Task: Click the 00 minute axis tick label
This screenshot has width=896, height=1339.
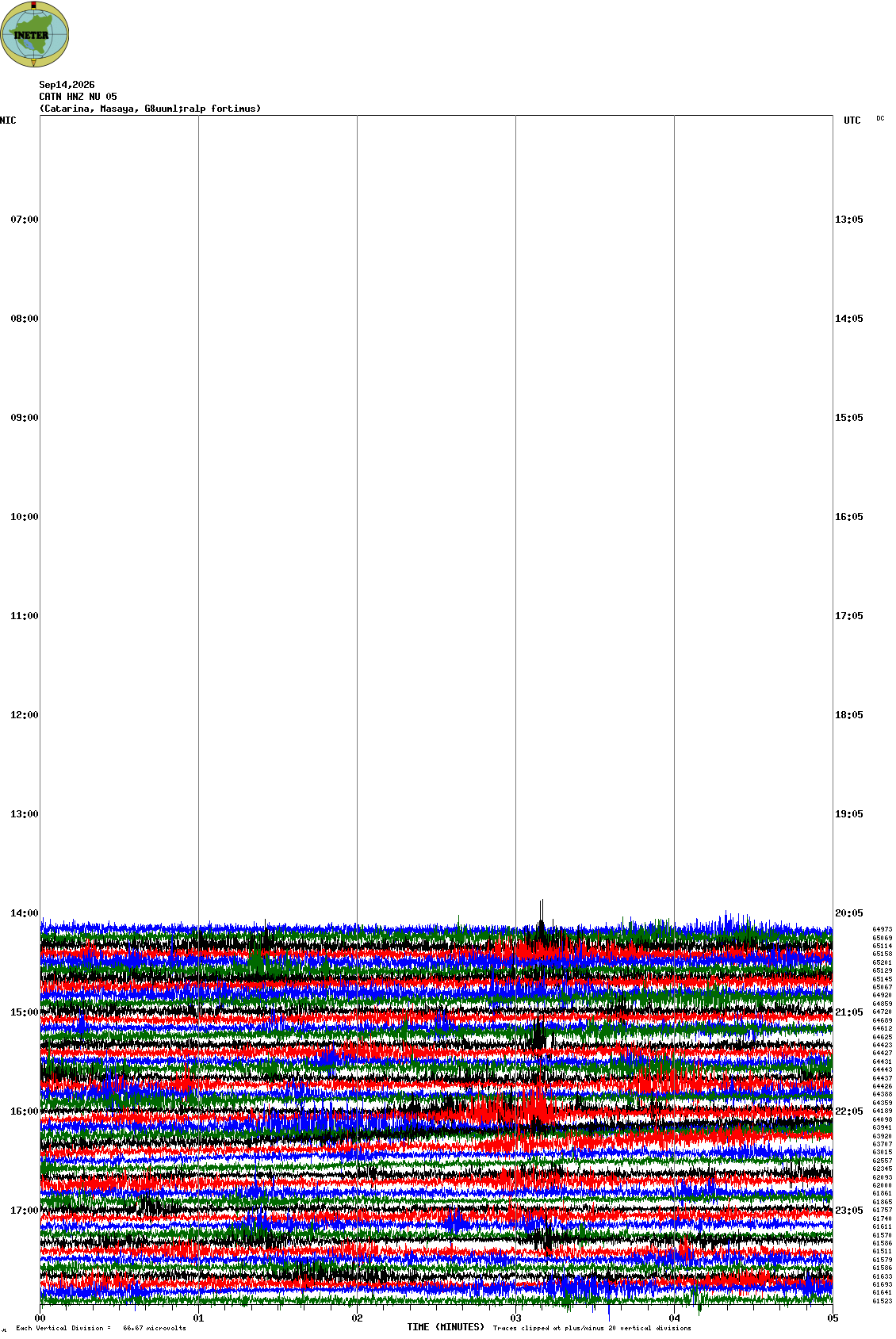Action: tap(40, 1319)
